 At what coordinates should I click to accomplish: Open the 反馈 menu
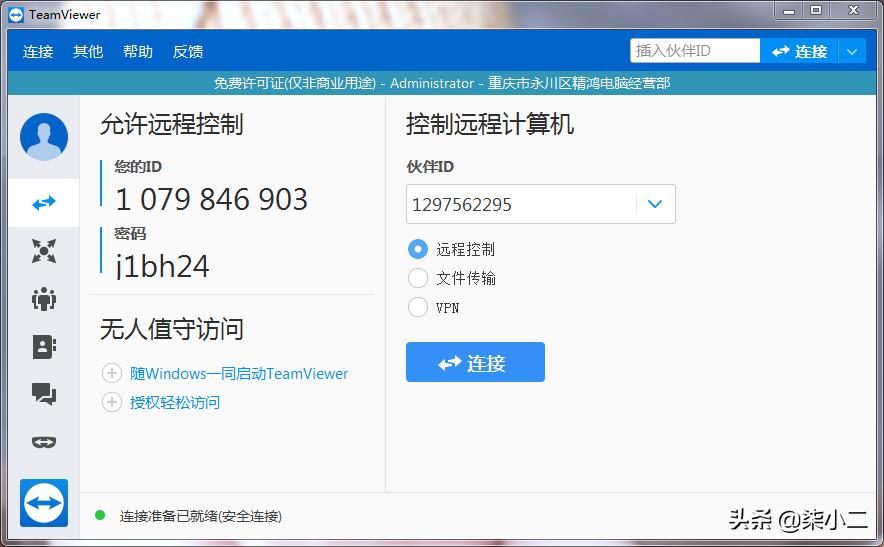[x=188, y=51]
